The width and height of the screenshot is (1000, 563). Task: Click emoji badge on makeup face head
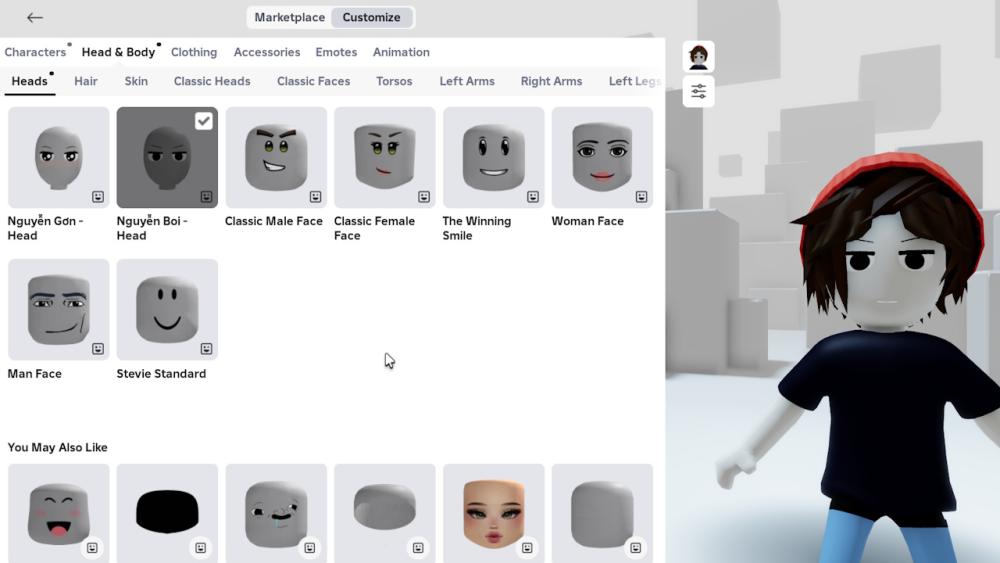tap(527, 547)
